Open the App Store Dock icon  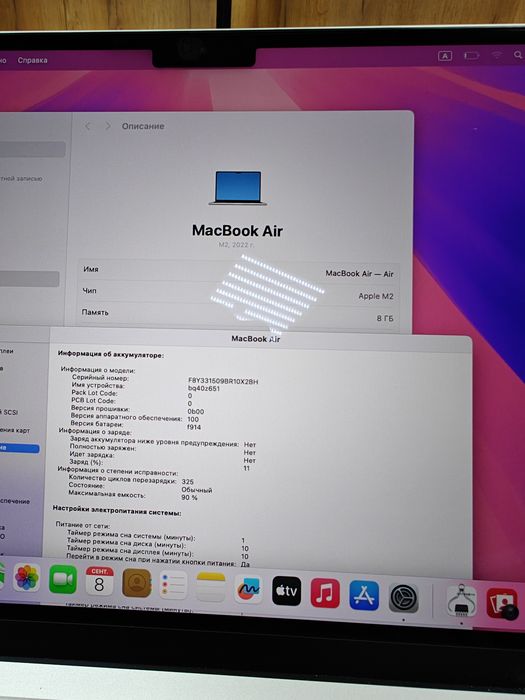[364, 595]
